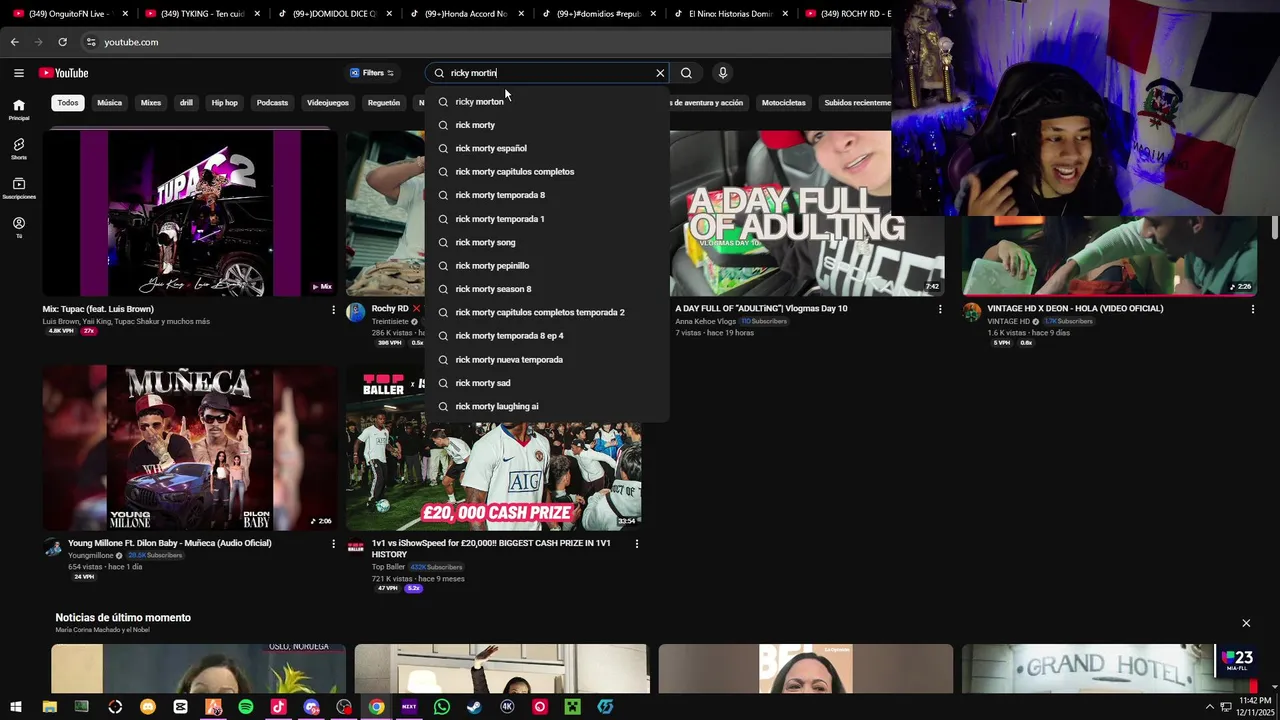Choose suggestion rick morty español
1280x720 pixels.
click(x=548, y=148)
